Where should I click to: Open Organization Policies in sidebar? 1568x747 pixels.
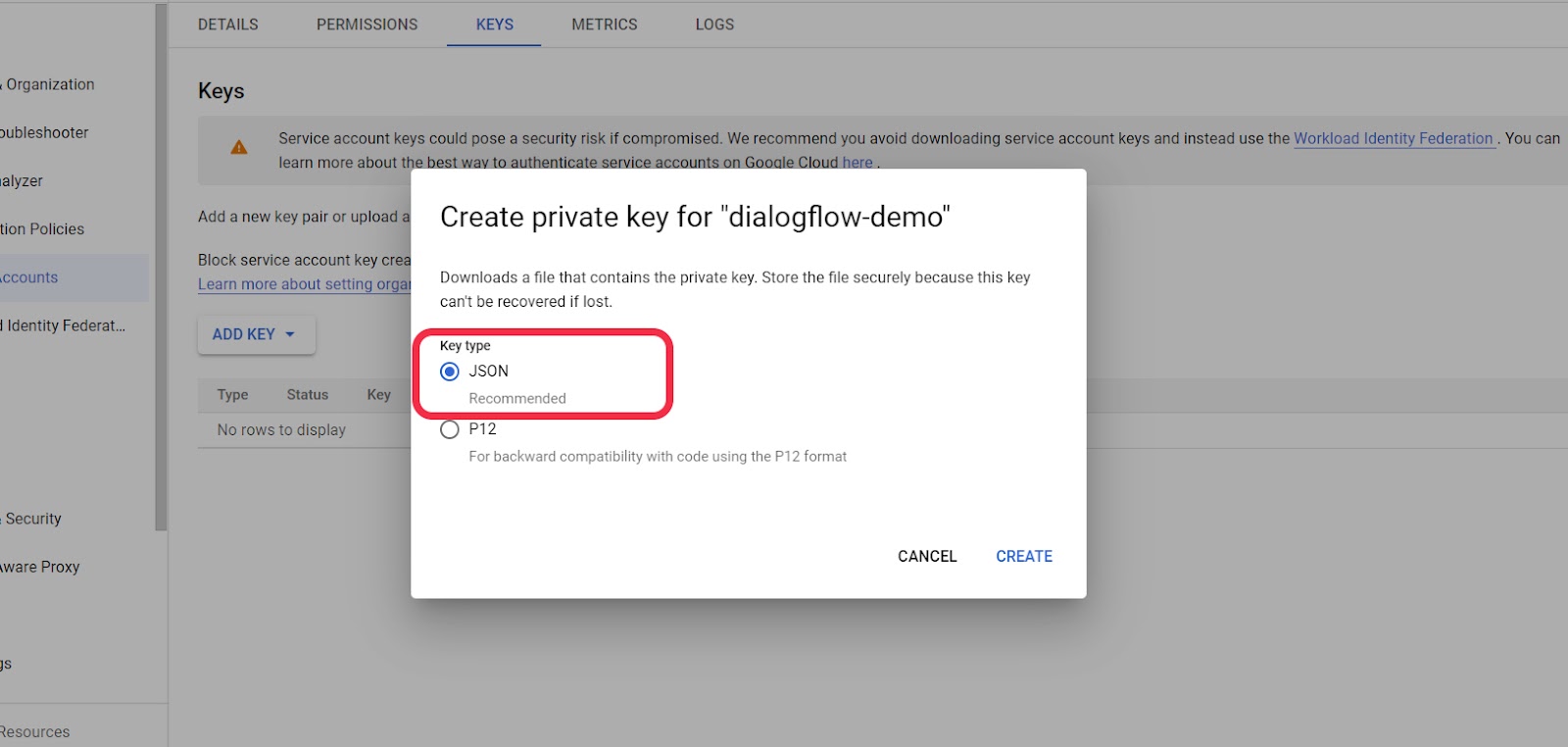point(42,228)
